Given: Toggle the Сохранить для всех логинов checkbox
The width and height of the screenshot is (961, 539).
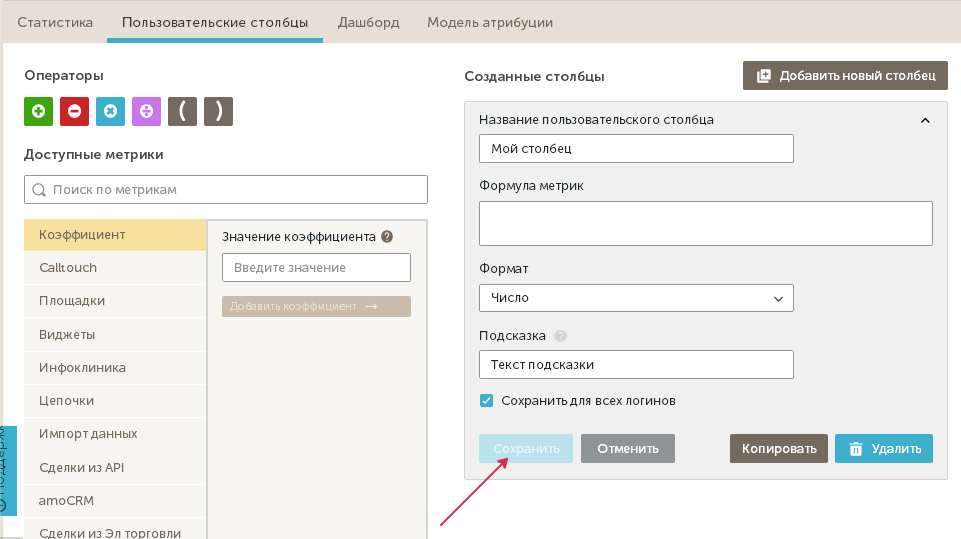Looking at the screenshot, I should pyautogui.click(x=487, y=401).
